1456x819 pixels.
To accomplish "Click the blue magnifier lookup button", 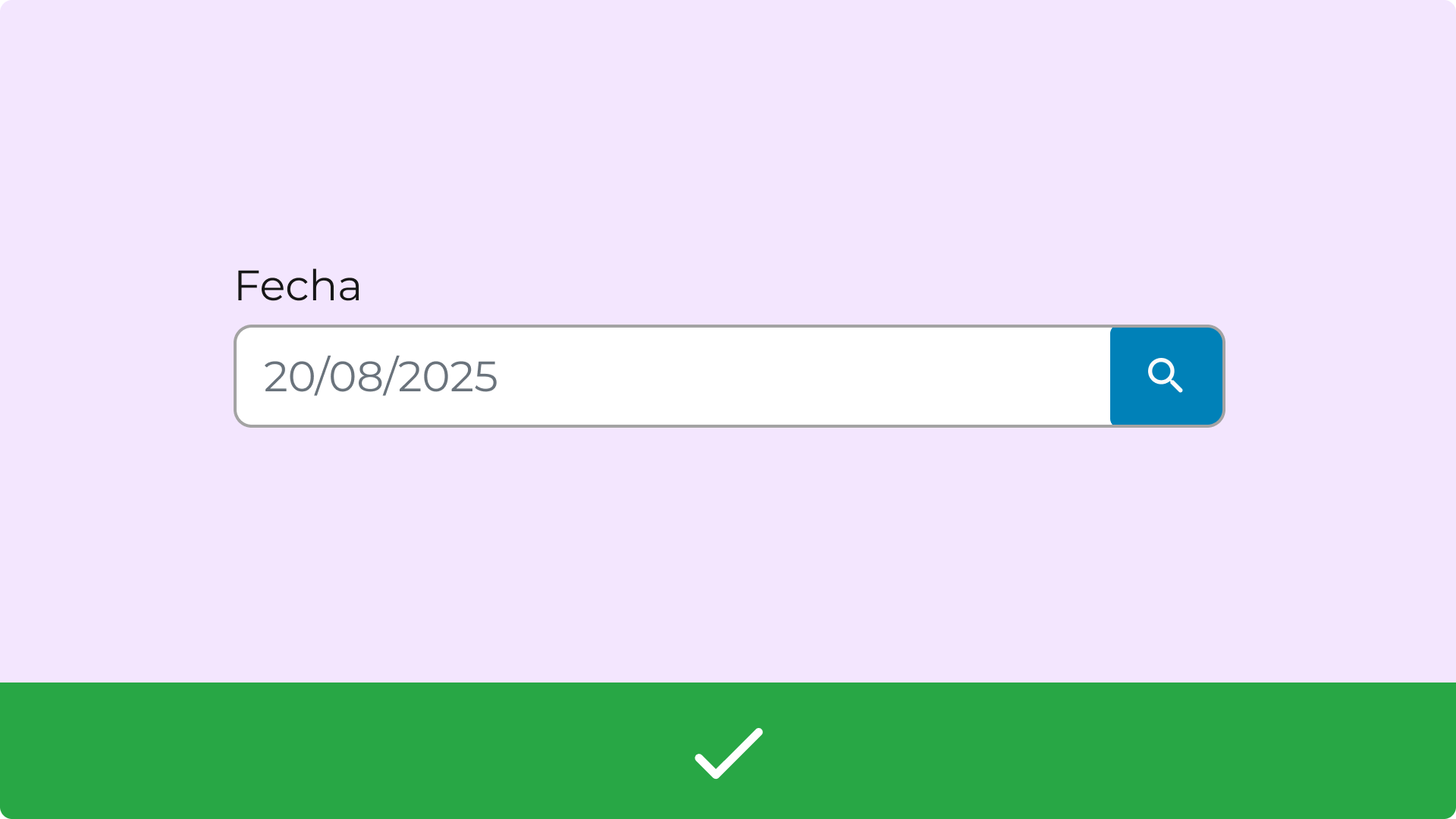I will 1166,376.
